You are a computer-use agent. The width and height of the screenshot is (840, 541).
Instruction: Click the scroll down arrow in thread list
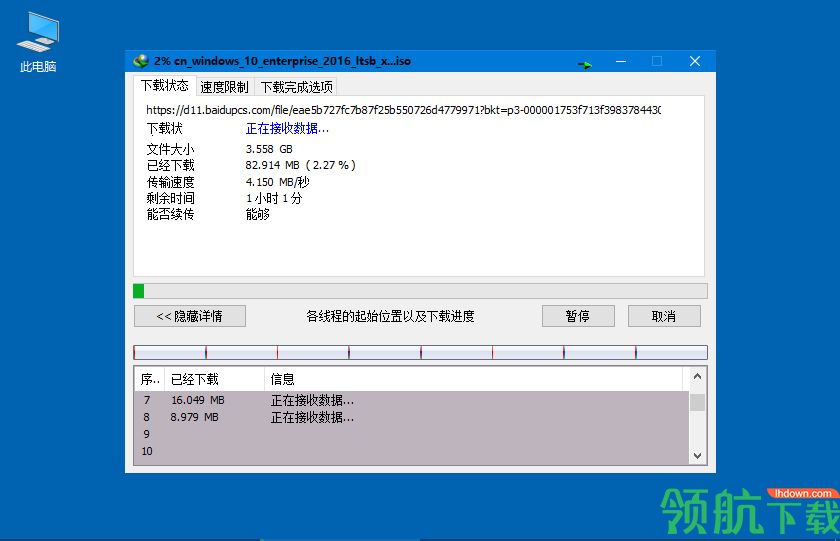pyautogui.click(x=697, y=456)
